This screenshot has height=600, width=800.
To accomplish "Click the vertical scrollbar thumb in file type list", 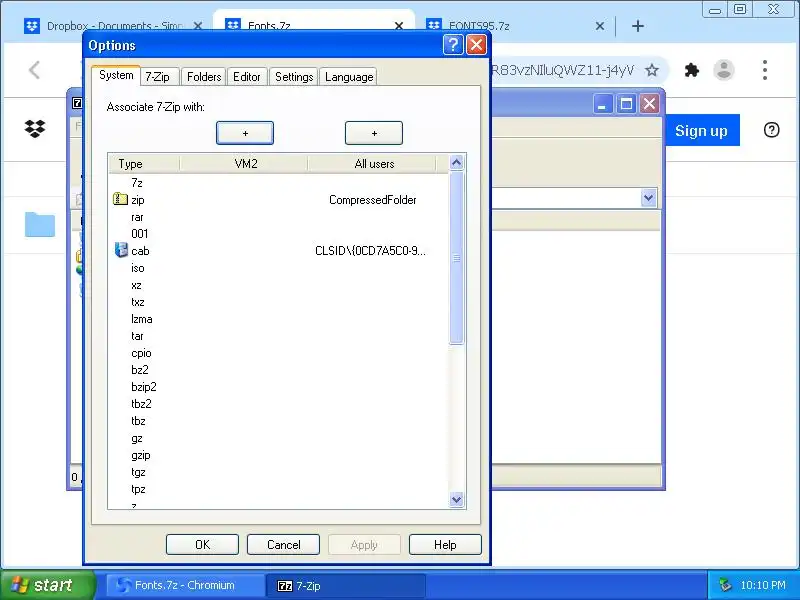I will click(x=456, y=258).
